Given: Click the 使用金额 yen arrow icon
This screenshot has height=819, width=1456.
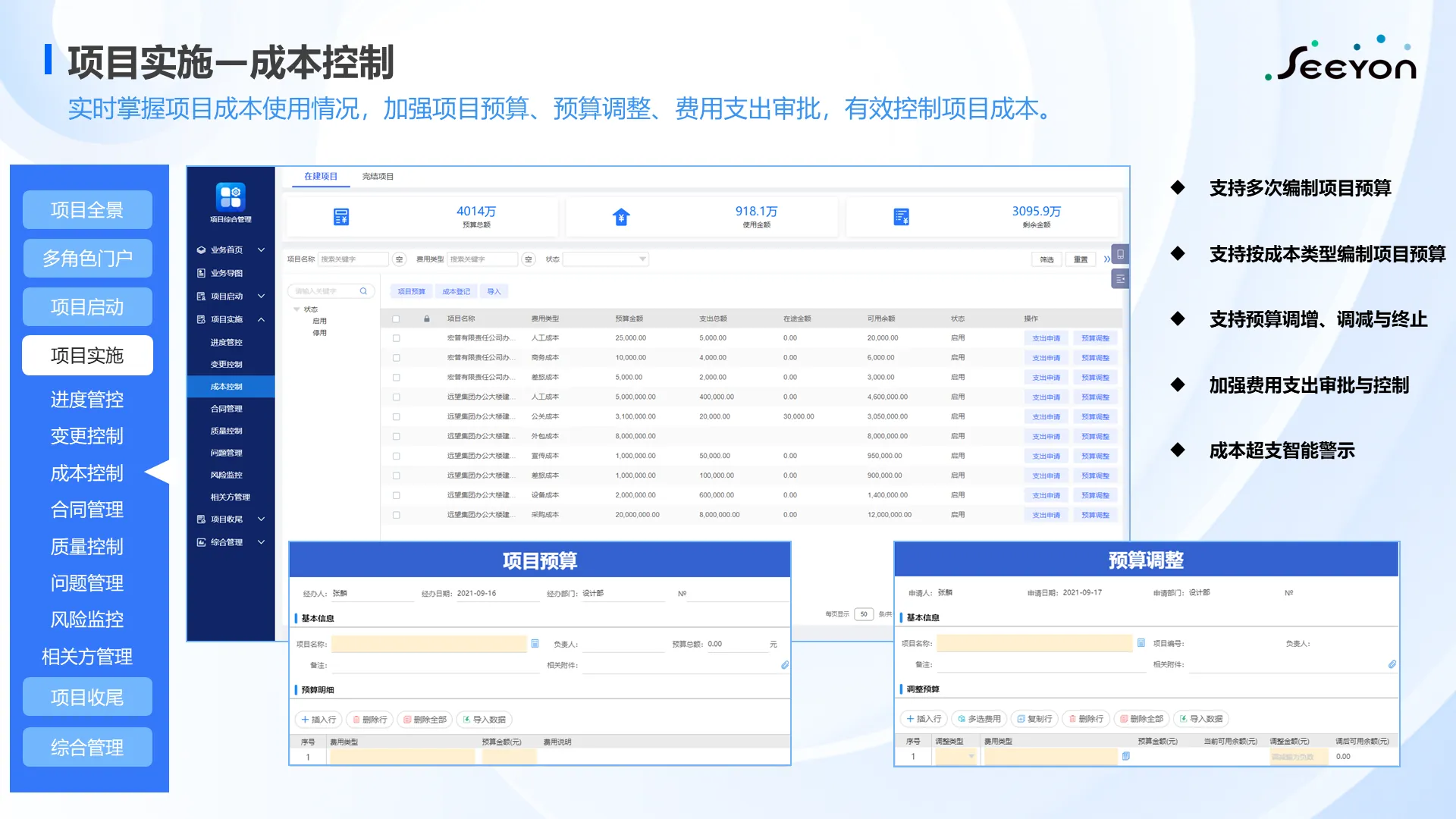Looking at the screenshot, I should pyautogui.click(x=621, y=217).
